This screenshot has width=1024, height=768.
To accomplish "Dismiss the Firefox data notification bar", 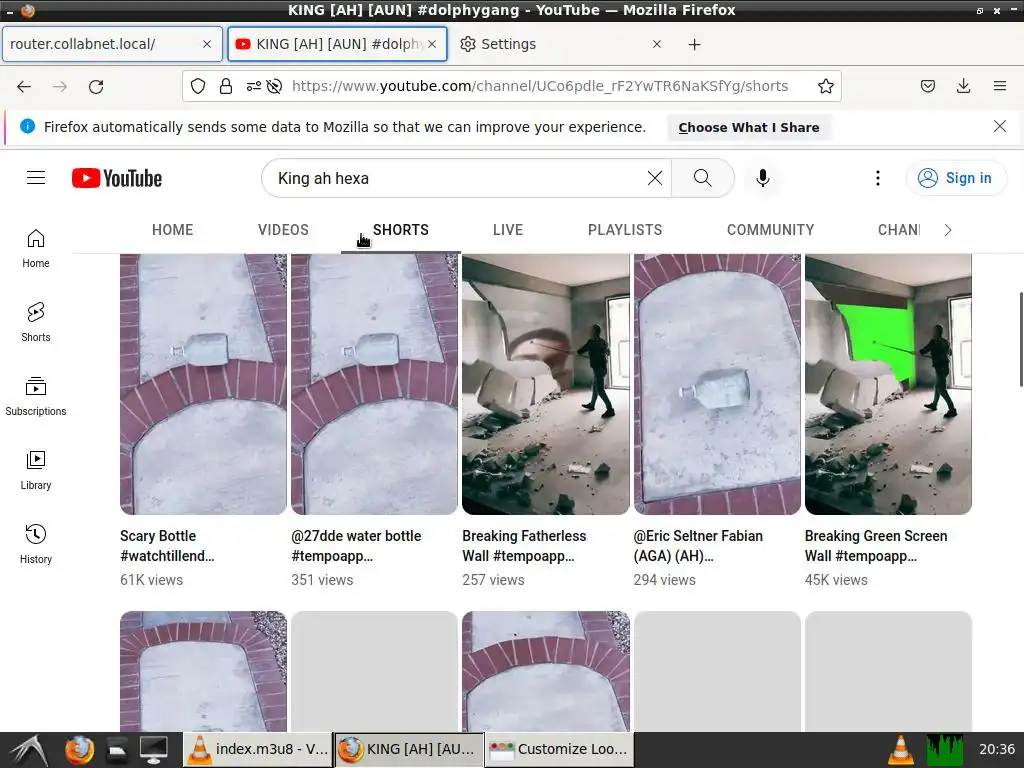I will 1000,126.
